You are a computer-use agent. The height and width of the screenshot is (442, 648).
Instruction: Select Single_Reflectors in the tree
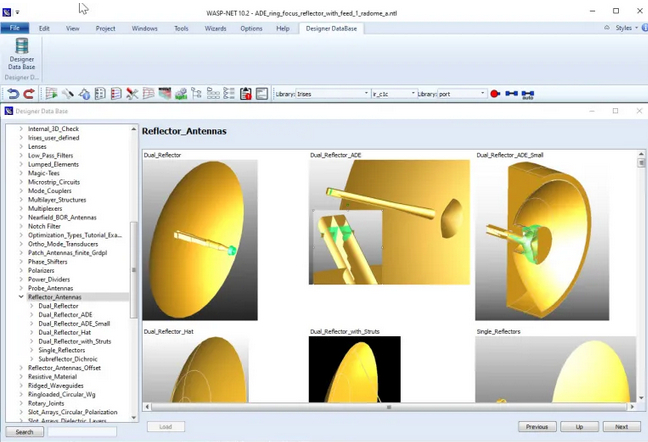click(x=62, y=350)
